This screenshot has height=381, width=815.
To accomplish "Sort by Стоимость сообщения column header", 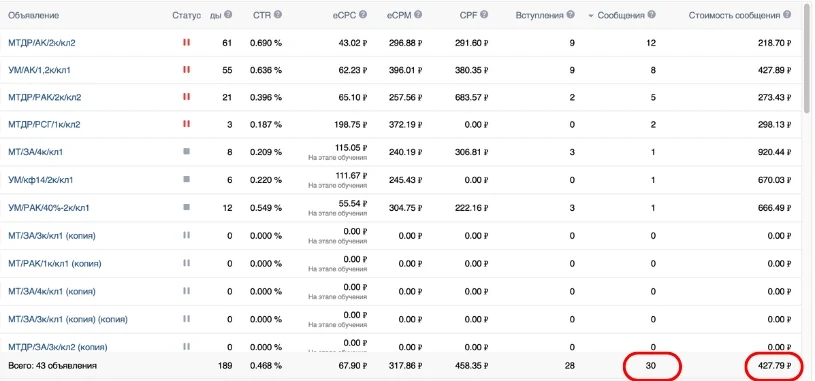I will [x=734, y=15].
